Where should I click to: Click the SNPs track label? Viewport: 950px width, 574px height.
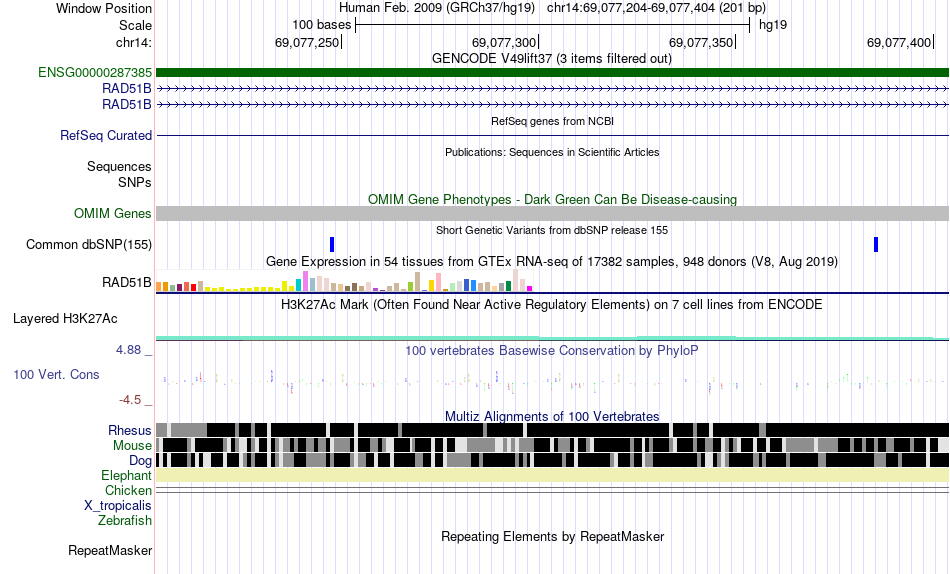[135, 182]
